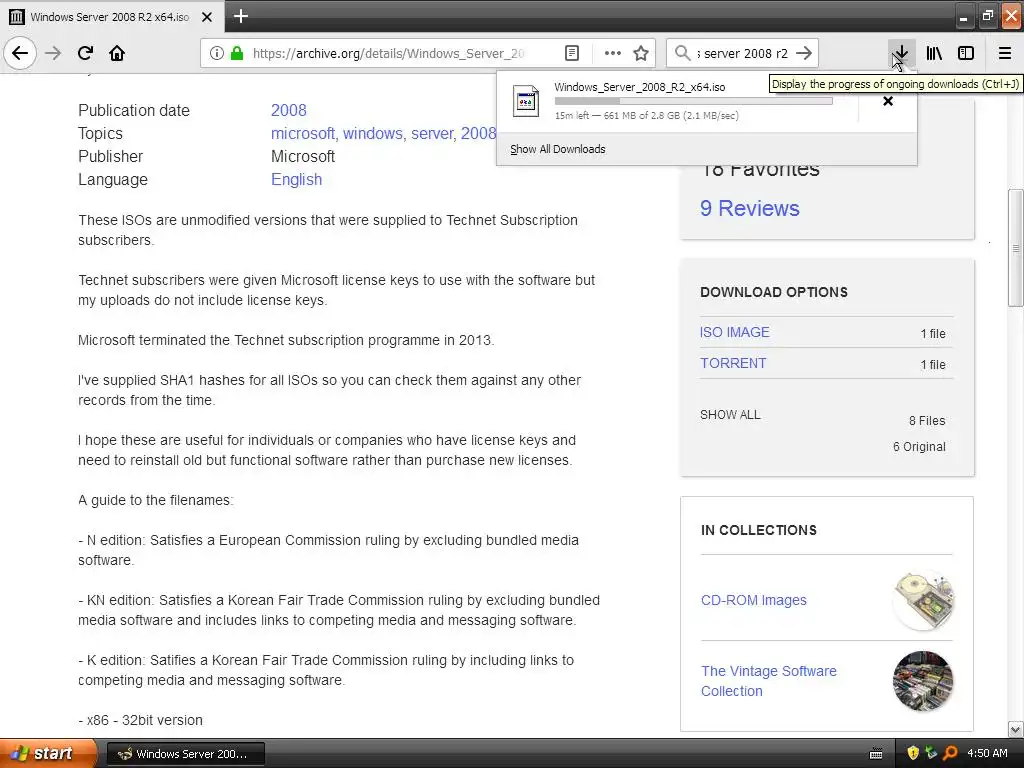
Task: Cancel the ISO download with X
Action: coord(888,101)
